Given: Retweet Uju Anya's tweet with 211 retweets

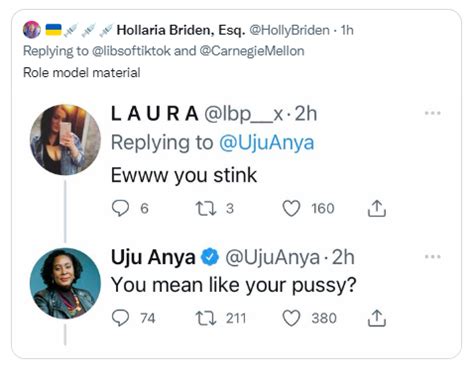Looking at the screenshot, I should click(206, 318).
